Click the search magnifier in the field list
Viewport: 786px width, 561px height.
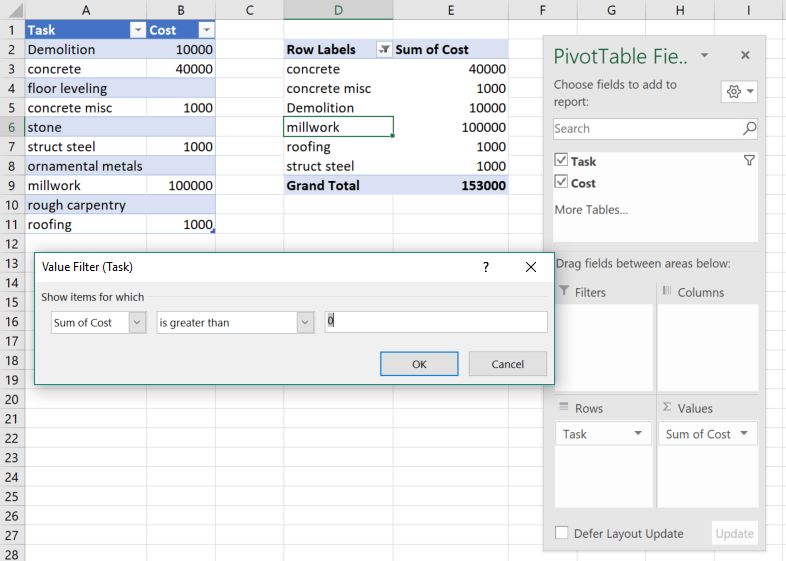[x=749, y=129]
